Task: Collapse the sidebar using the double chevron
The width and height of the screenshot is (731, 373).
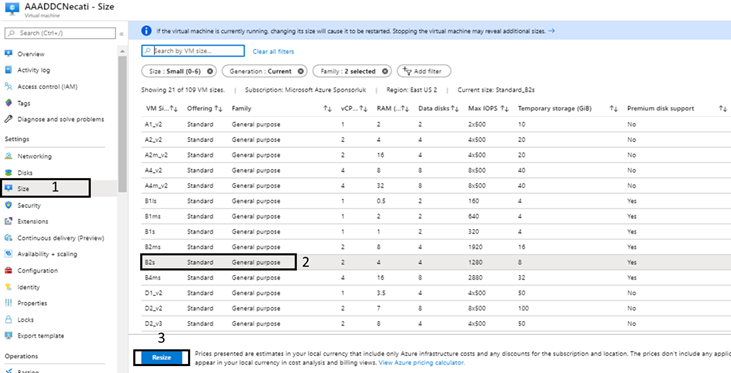Action: (121, 34)
